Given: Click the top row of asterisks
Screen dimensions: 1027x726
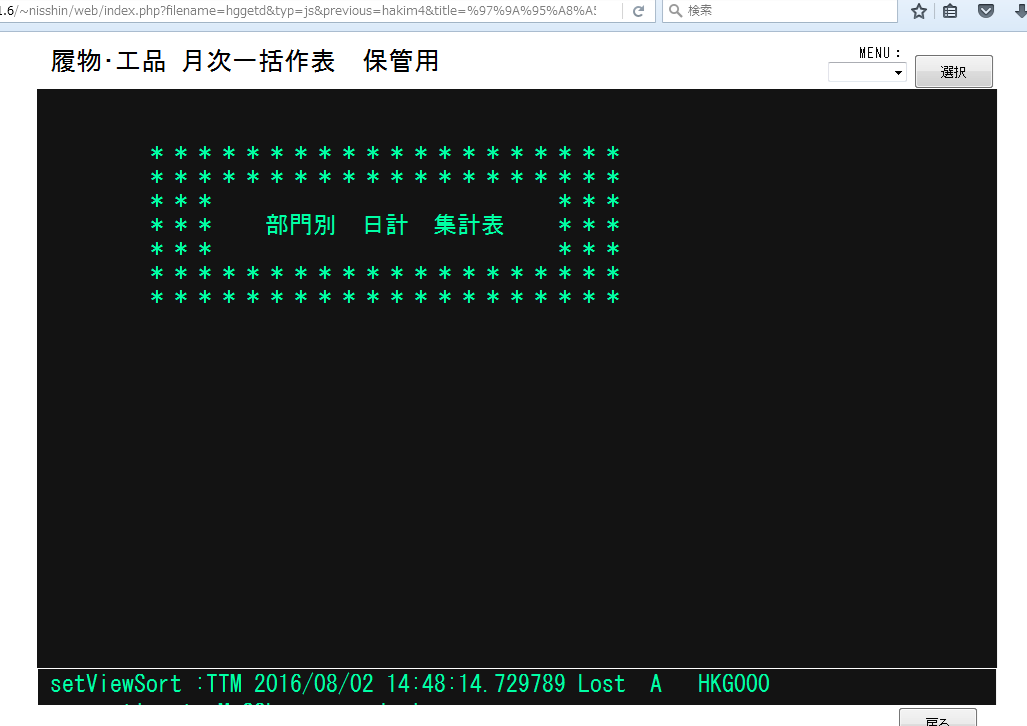Looking at the screenshot, I should 385,154.
